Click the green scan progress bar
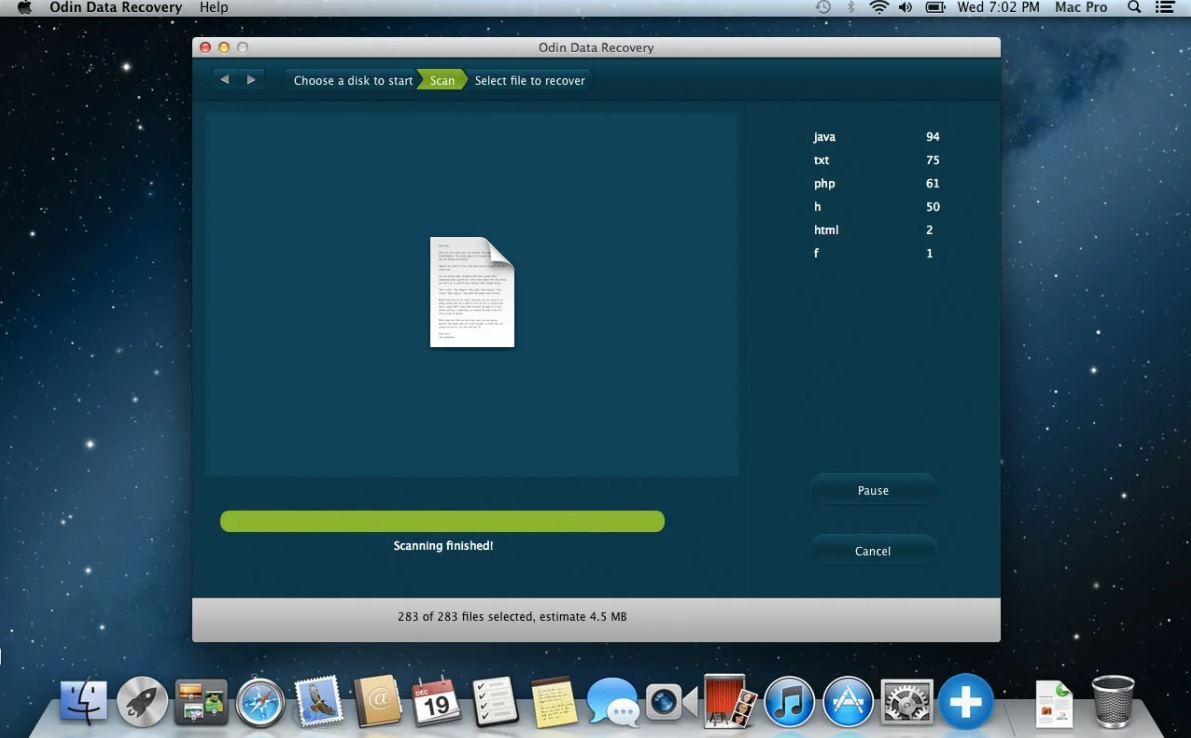The height and width of the screenshot is (738, 1191). click(x=442, y=521)
